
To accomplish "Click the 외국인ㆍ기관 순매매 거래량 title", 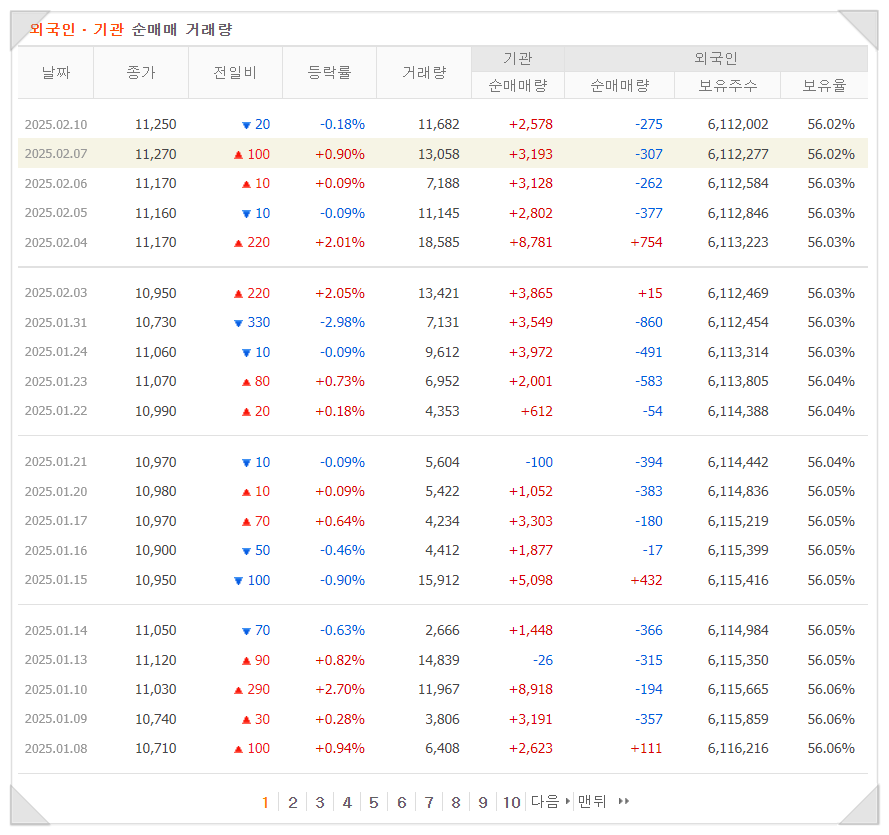I will pos(131,29).
